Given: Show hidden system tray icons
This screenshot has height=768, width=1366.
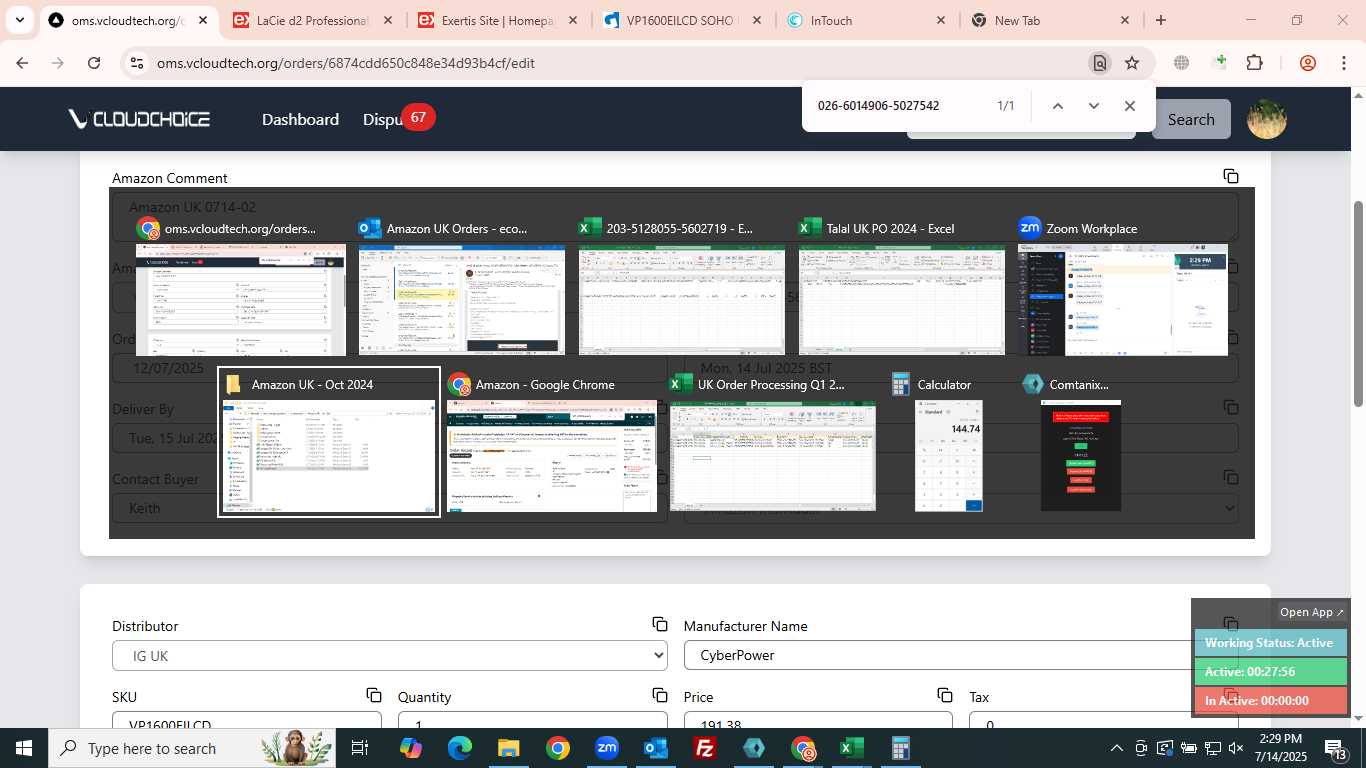Looking at the screenshot, I should point(1117,748).
